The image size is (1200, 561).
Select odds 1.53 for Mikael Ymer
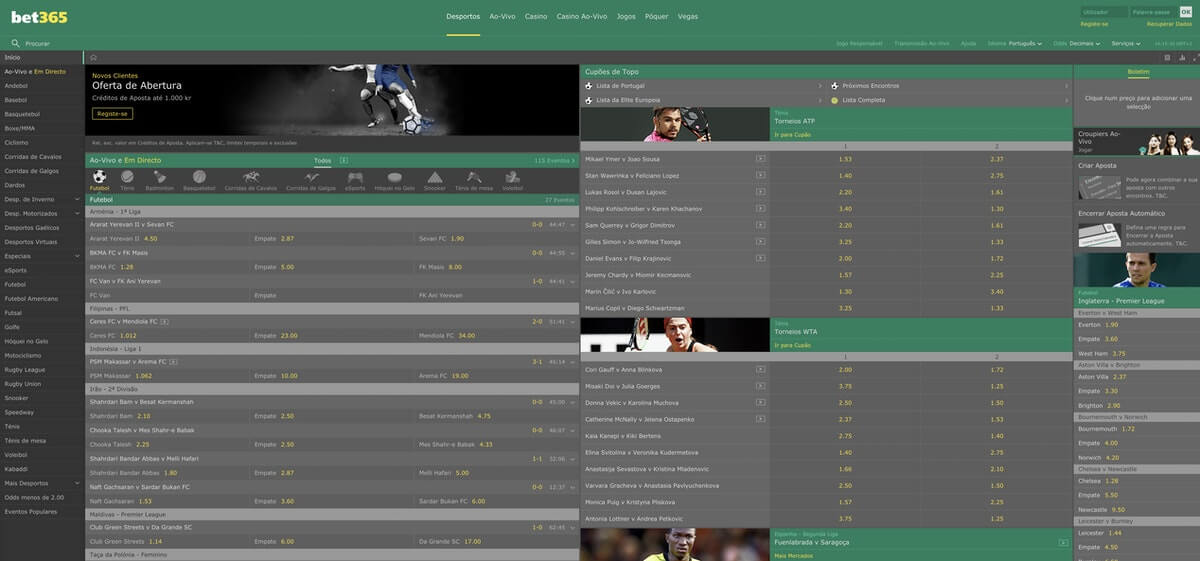[x=846, y=159]
